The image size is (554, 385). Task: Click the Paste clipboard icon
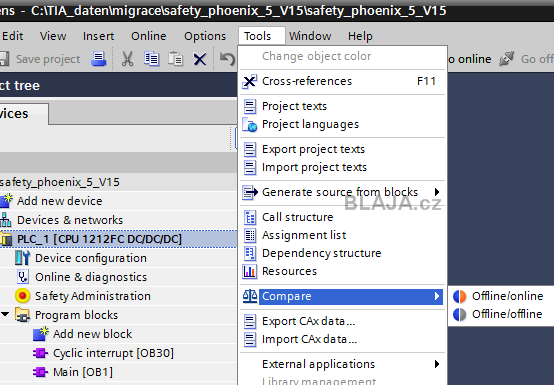click(175, 59)
